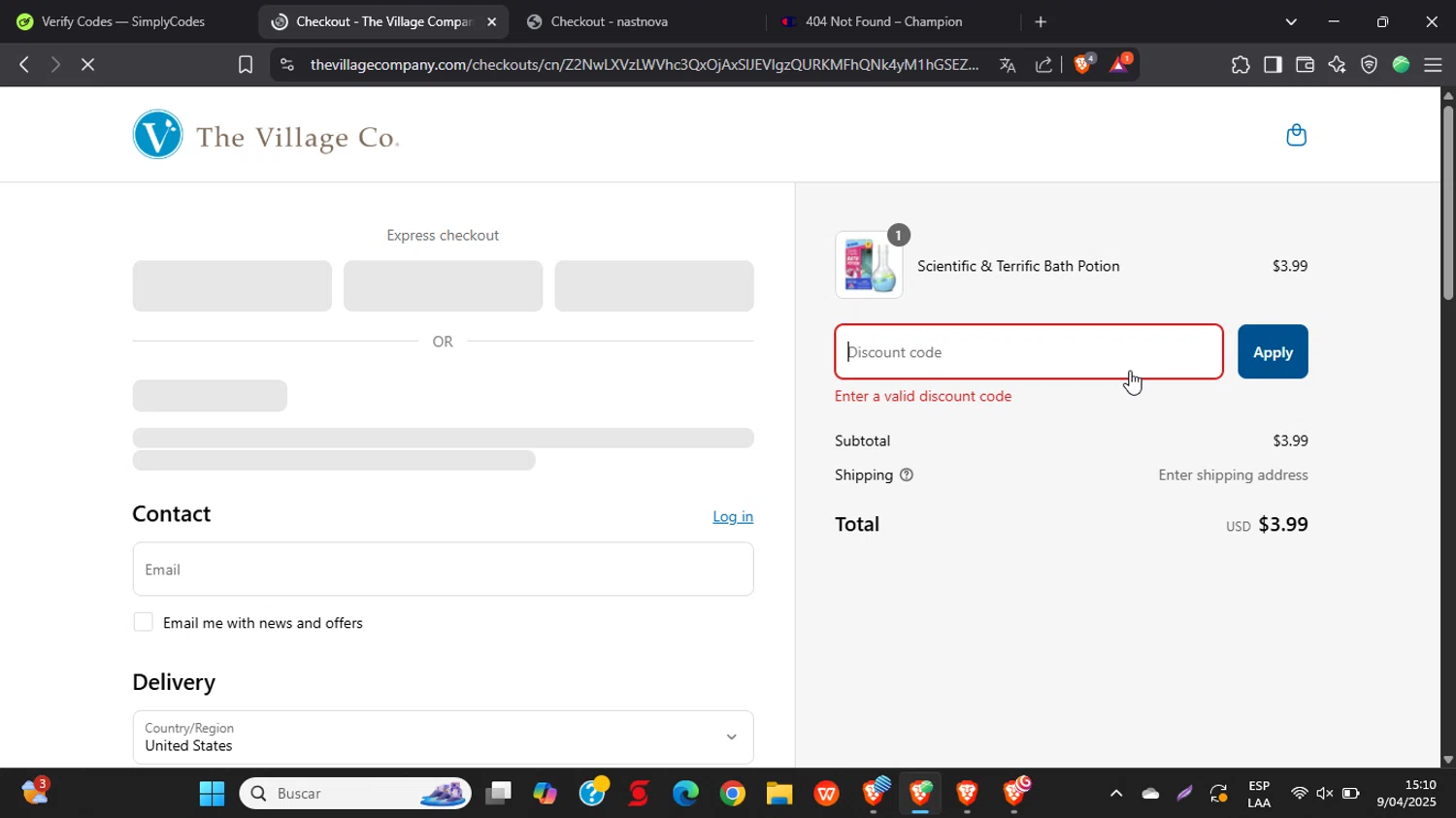1456x818 pixels.
Task: Click into the Email input field
Action: click(443, 570)
